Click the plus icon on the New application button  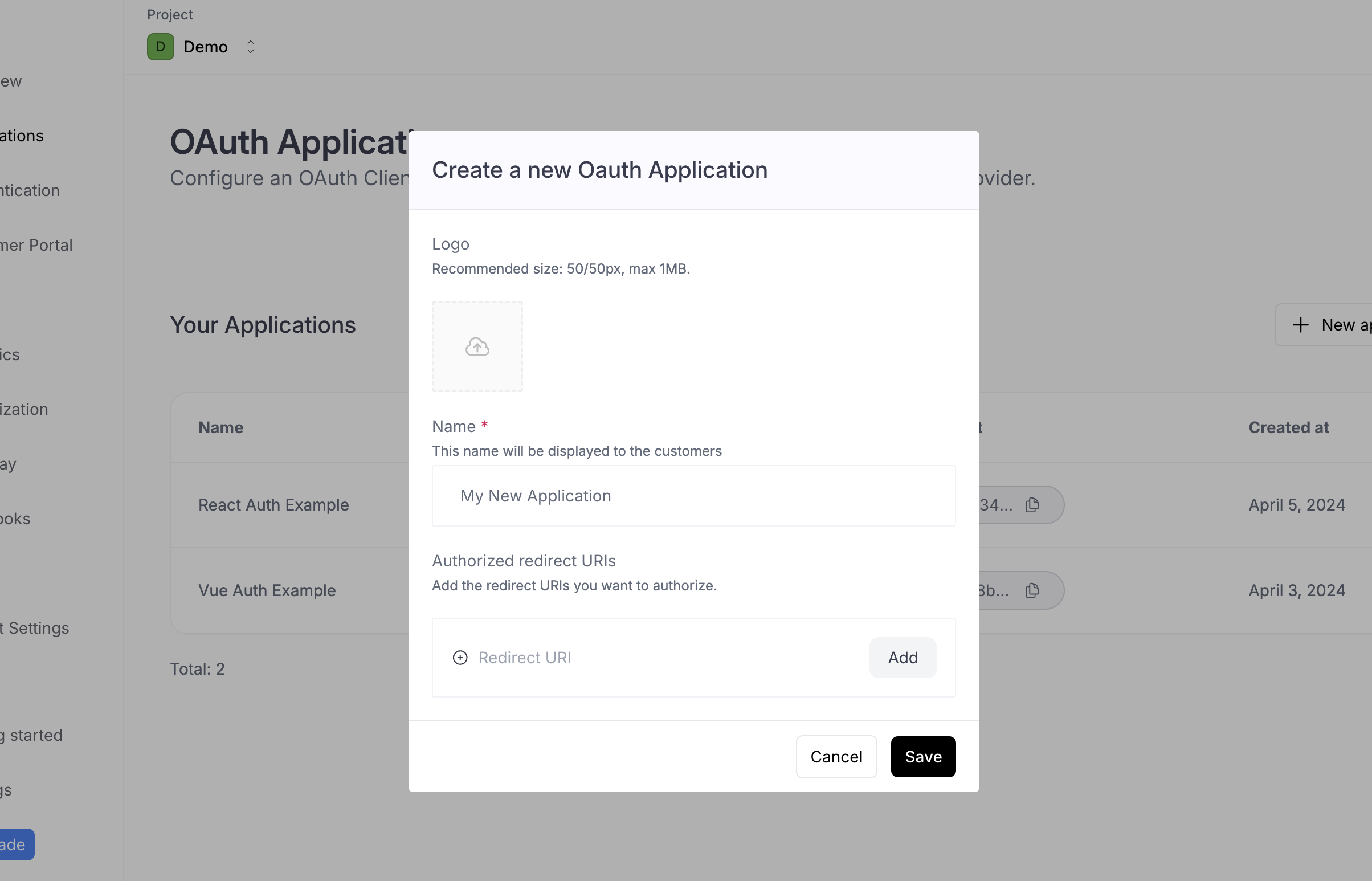pyautogui.click(x=1301, y=324)
